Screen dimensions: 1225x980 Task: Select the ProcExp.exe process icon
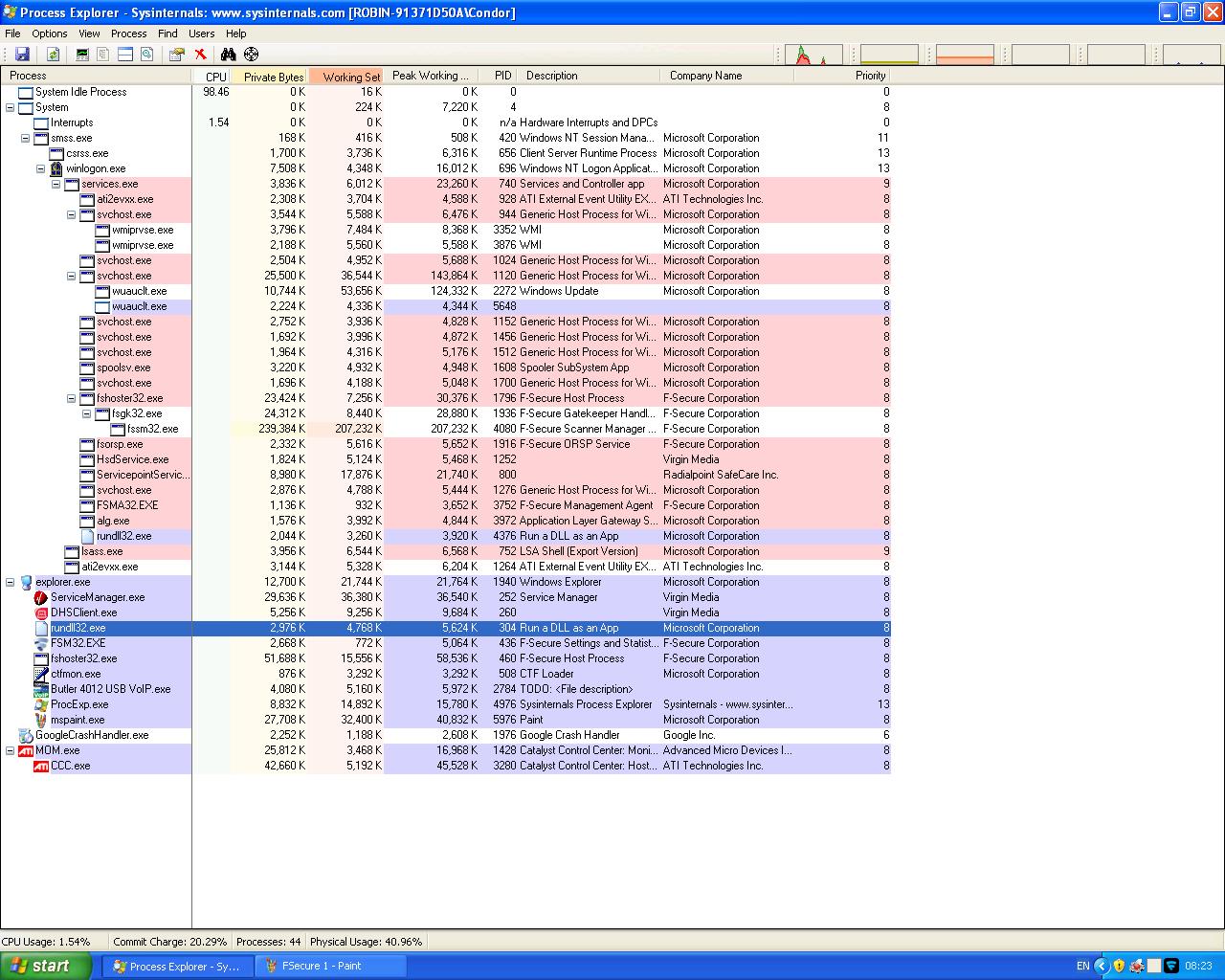[x=41, y=704]
